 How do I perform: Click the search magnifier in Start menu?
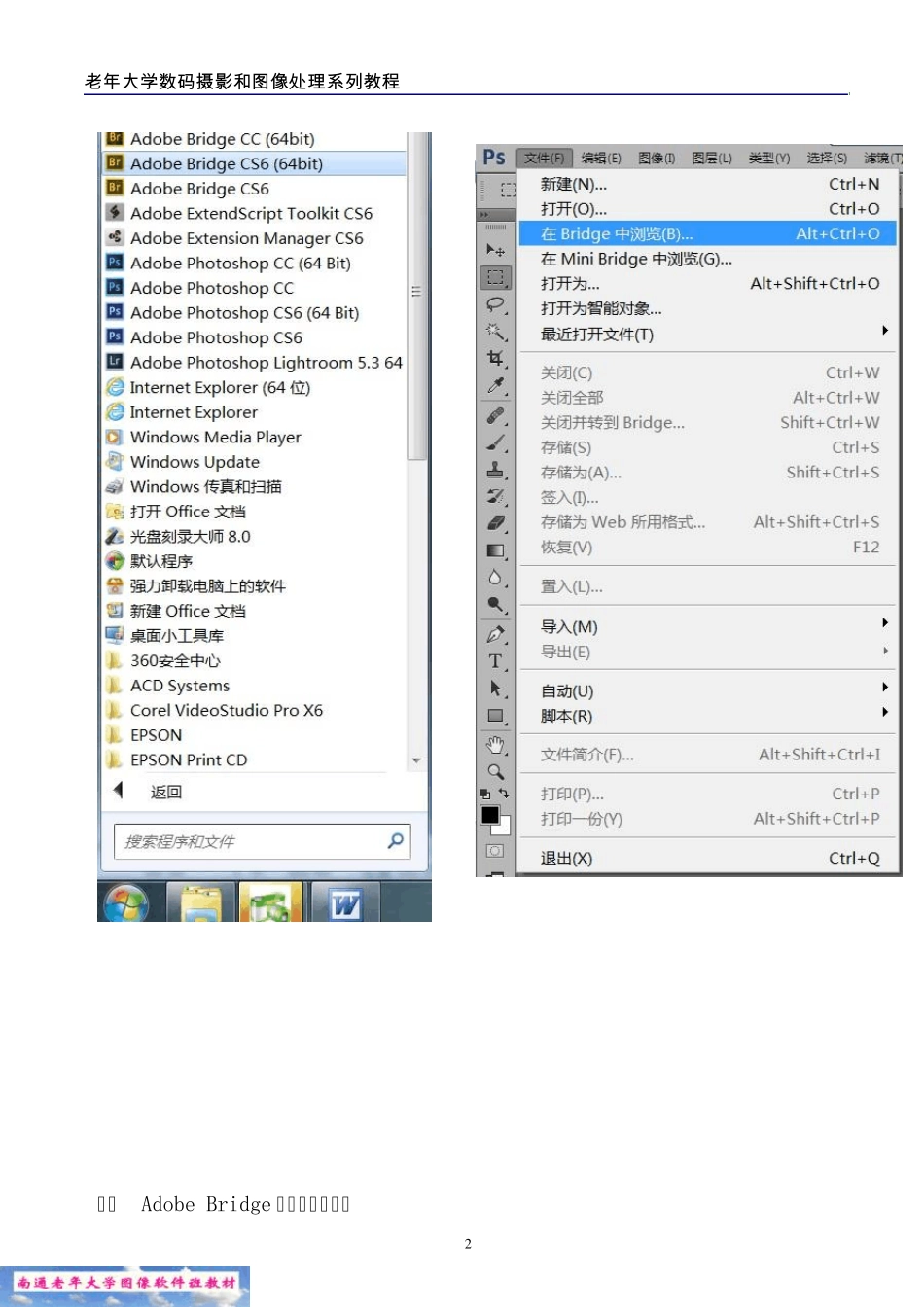(396, 840)
